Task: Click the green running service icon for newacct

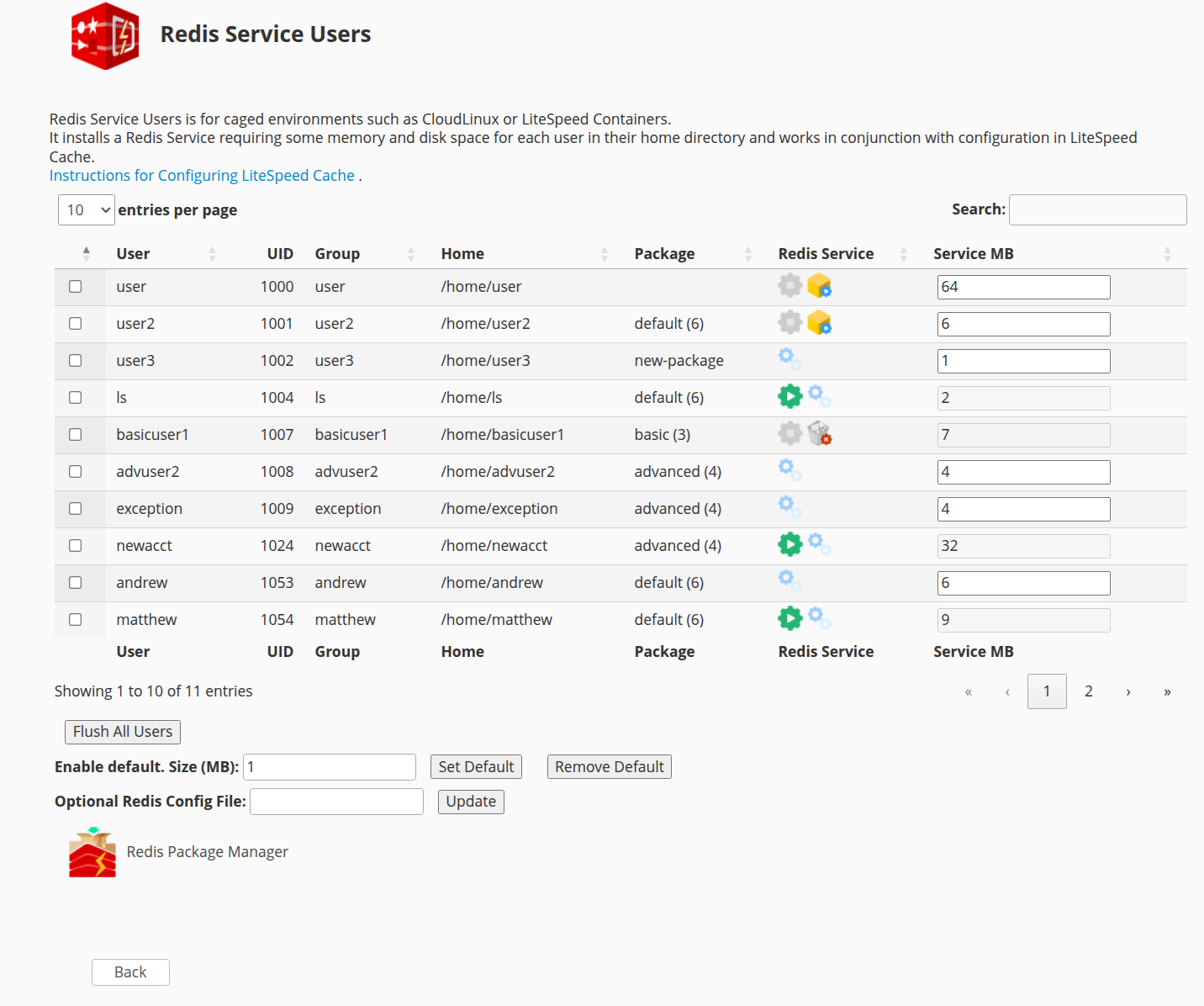Action: (x=789, y=543)
